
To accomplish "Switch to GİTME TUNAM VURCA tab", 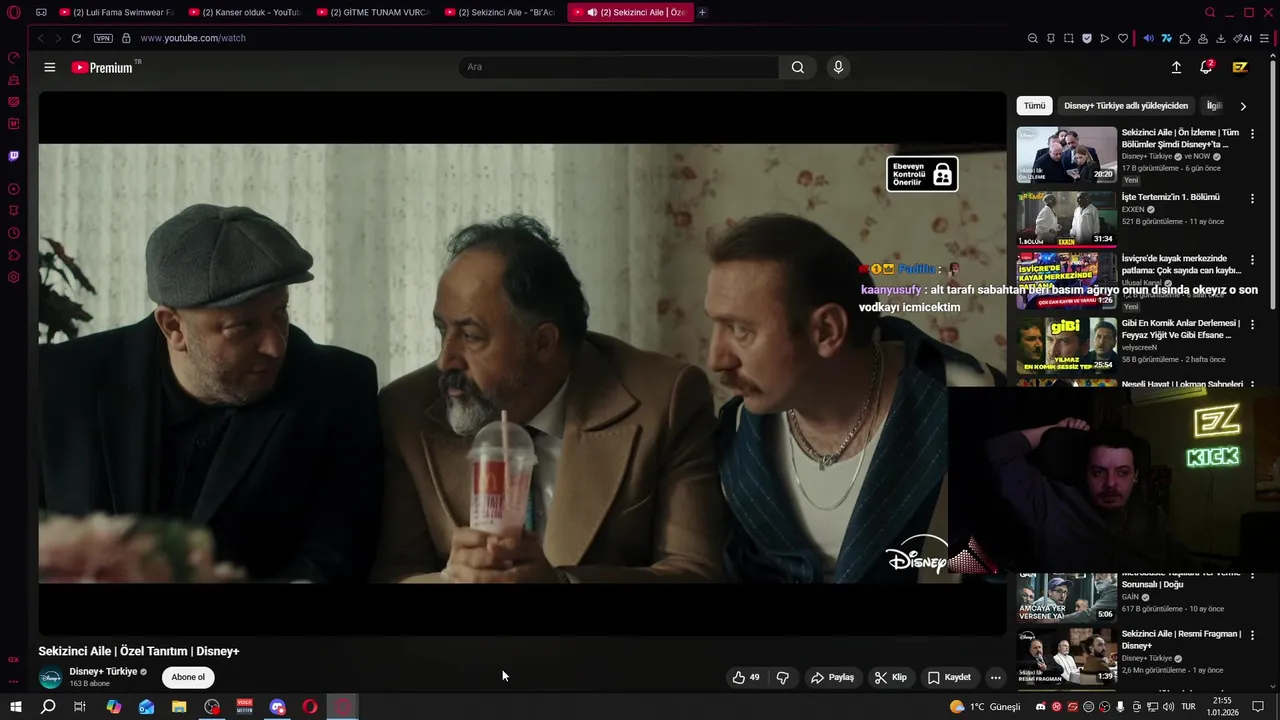I will coord(372,12).
